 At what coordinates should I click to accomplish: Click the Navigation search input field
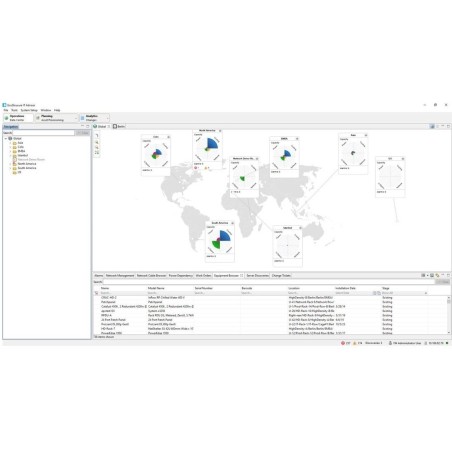(44, 133)
